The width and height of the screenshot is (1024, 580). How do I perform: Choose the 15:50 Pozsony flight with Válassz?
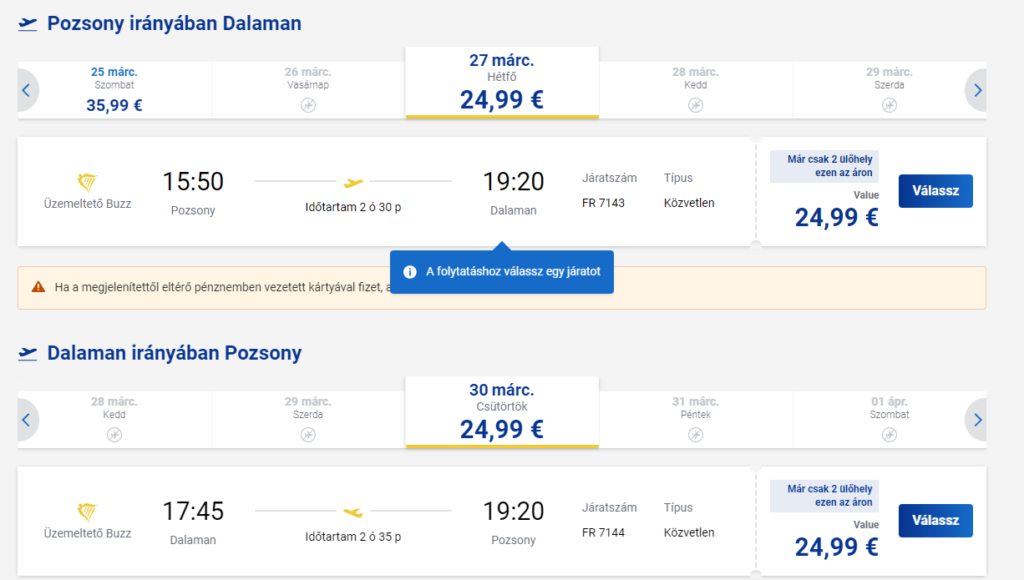click(x=935, y=191)
